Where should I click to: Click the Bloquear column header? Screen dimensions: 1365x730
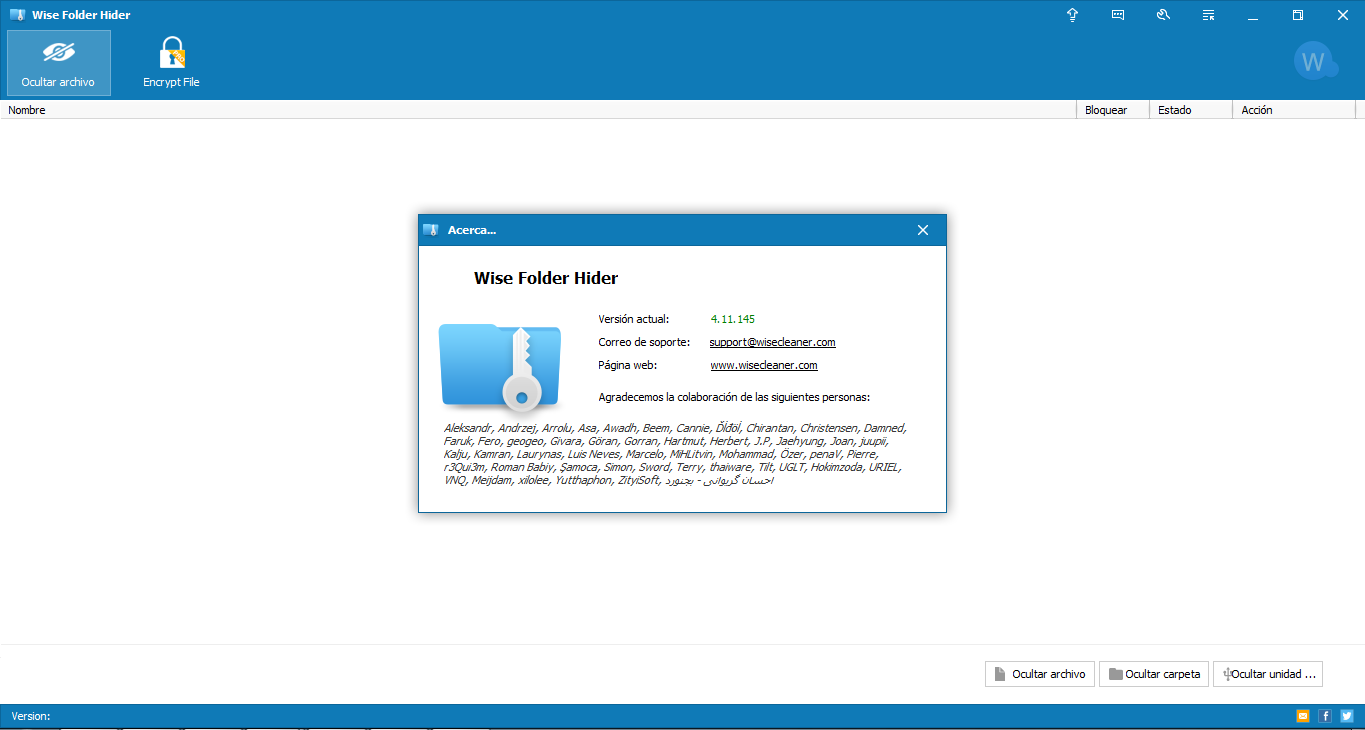(1113, 110)
